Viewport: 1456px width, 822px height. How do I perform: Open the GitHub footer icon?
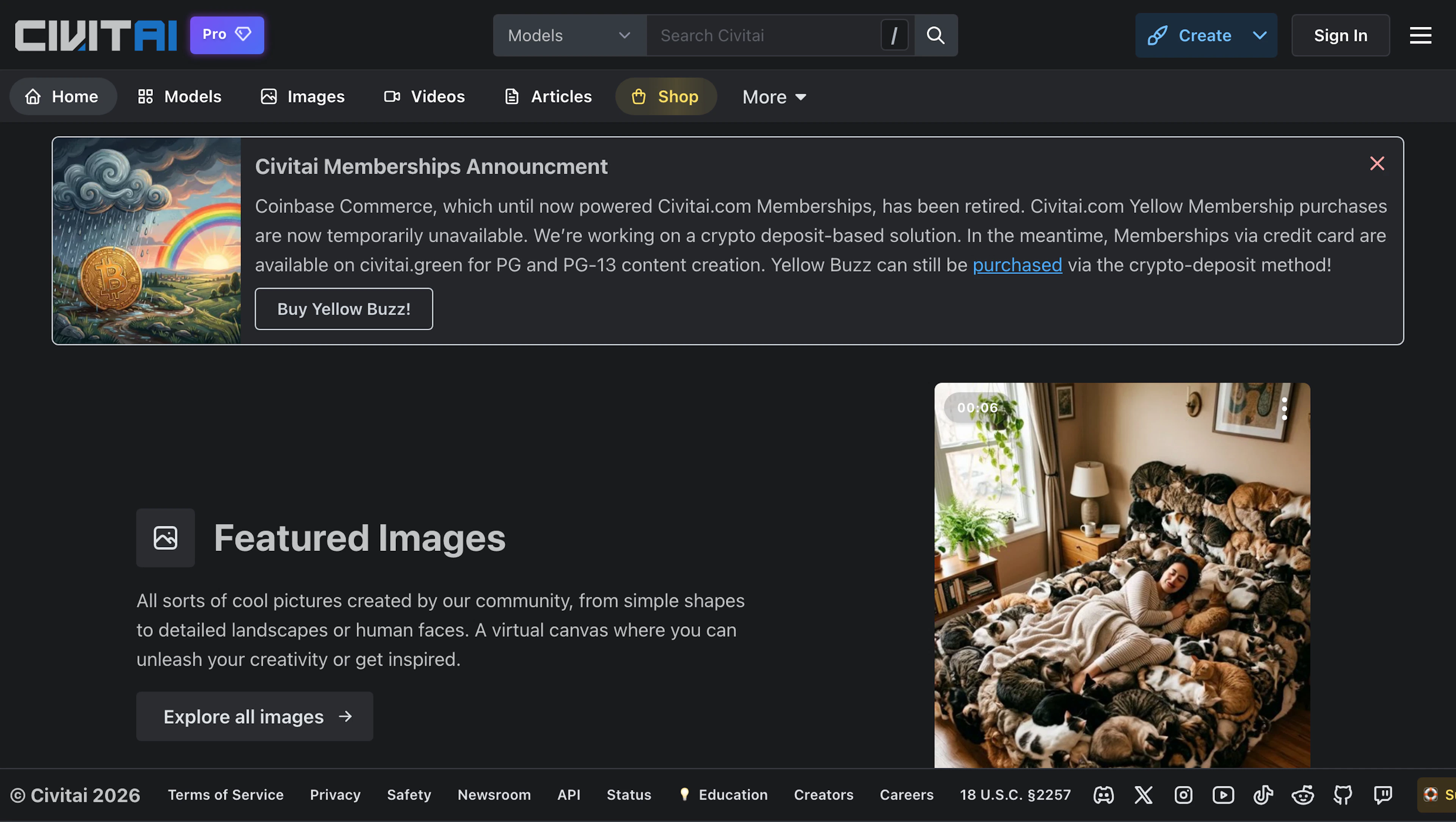coord(1343,795)
